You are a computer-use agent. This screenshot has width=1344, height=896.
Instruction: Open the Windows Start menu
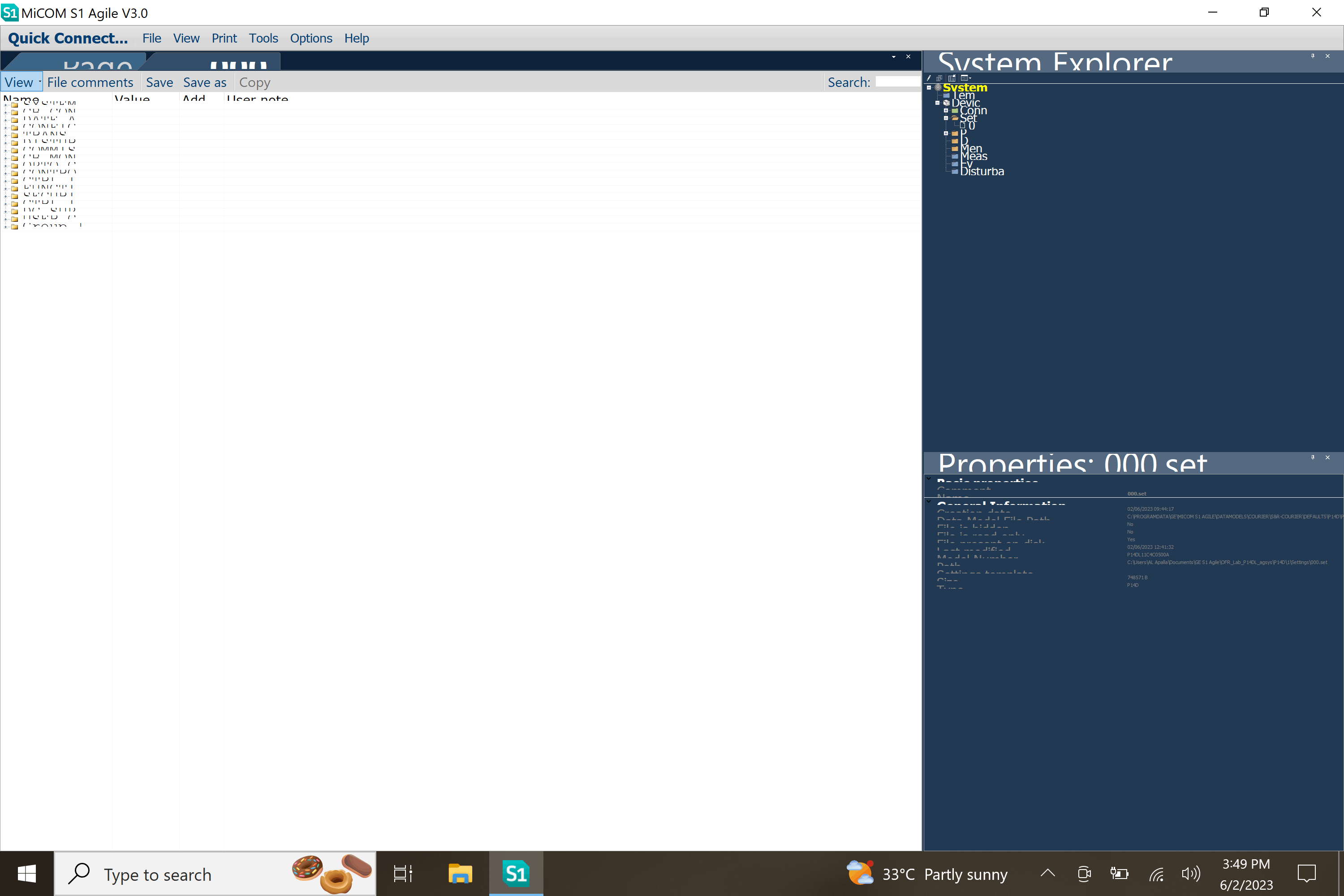coord(27,874)
